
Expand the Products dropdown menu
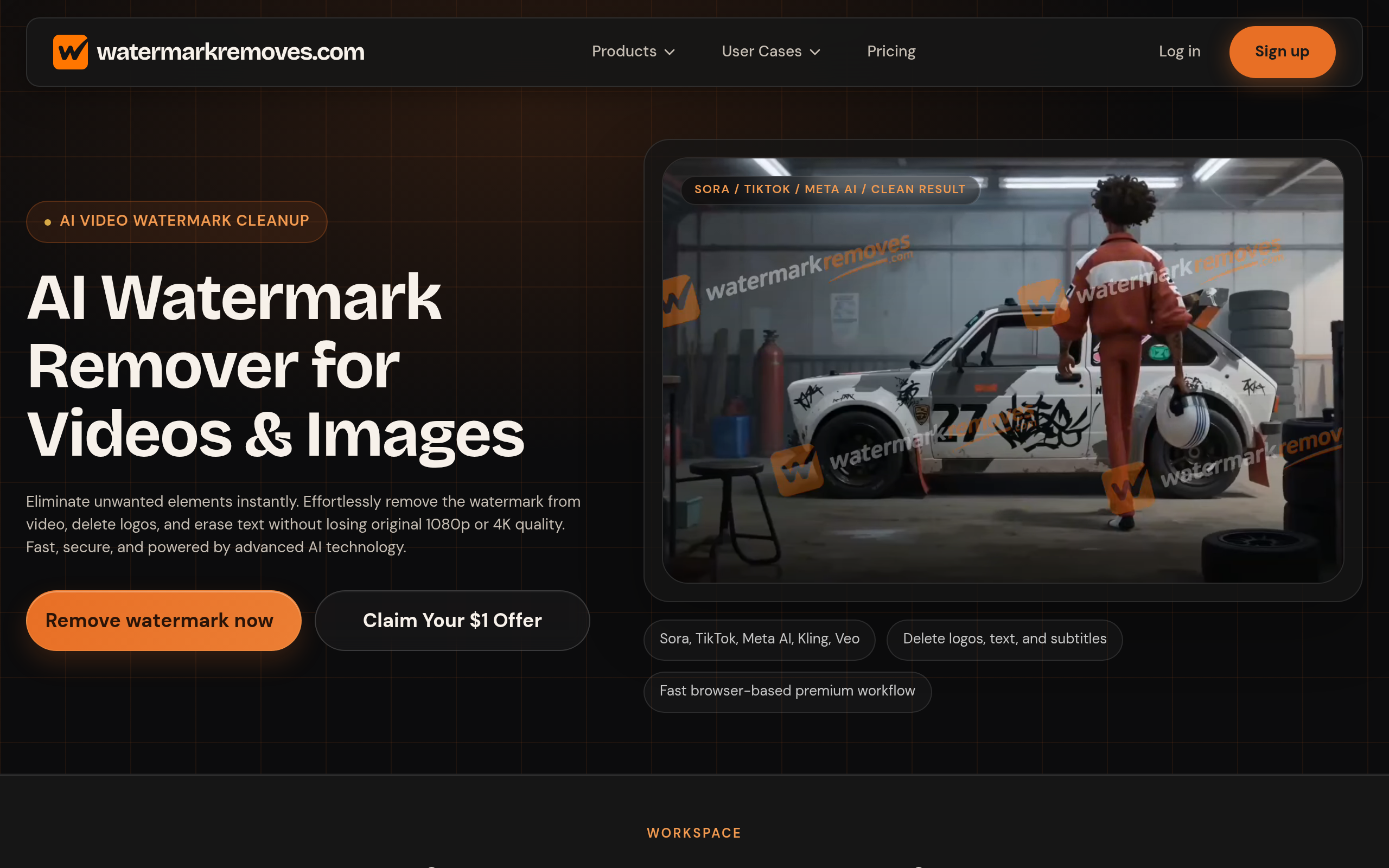point(633,52)
